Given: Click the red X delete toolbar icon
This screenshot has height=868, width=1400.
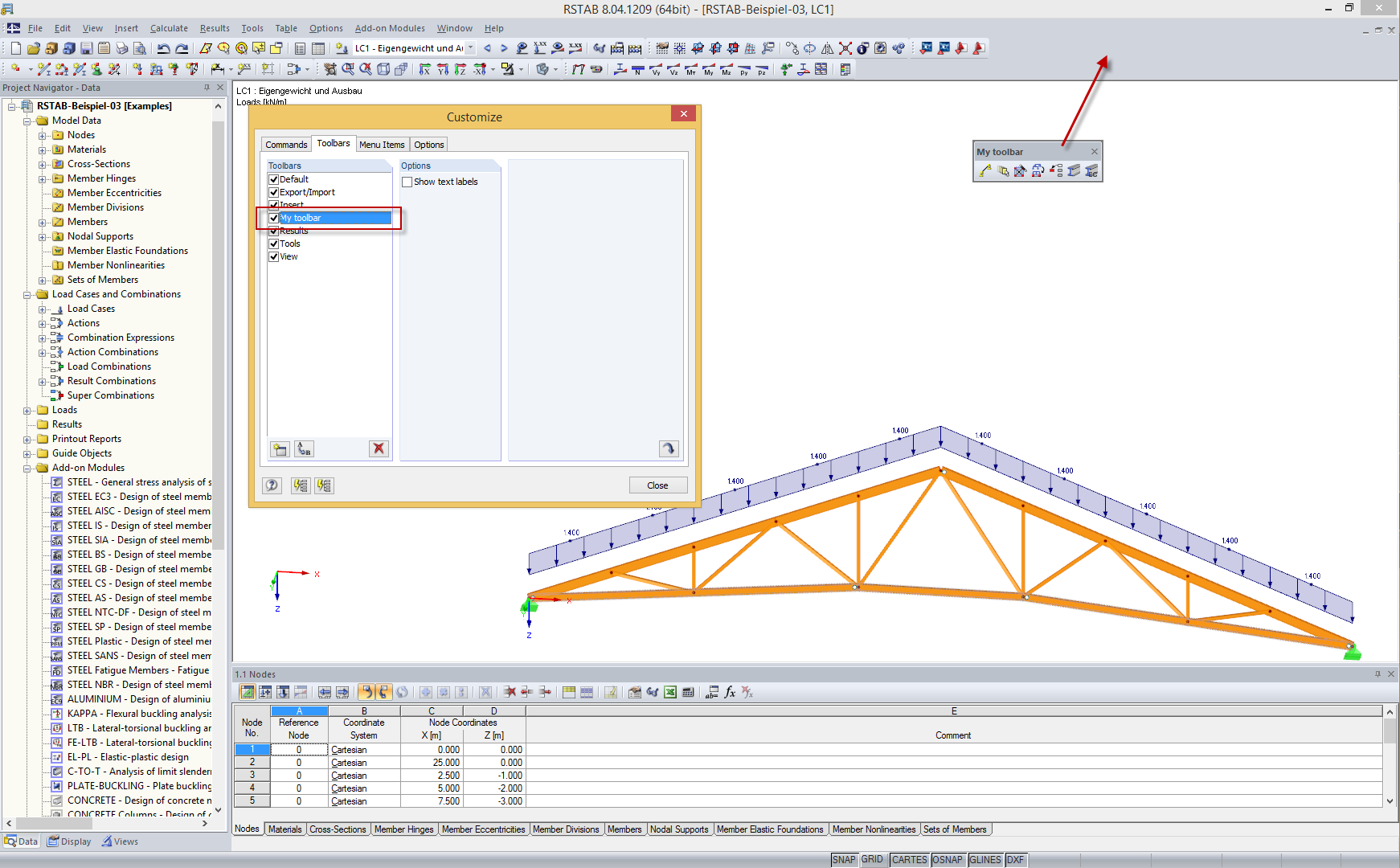Looking at the screenshot, I should tap(845, 48).
